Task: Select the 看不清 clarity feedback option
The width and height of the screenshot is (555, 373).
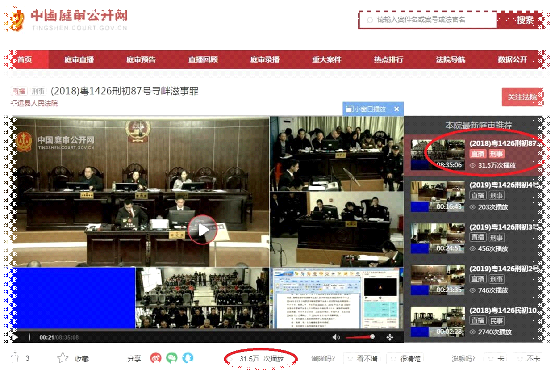Action: (x=363, y=358)
